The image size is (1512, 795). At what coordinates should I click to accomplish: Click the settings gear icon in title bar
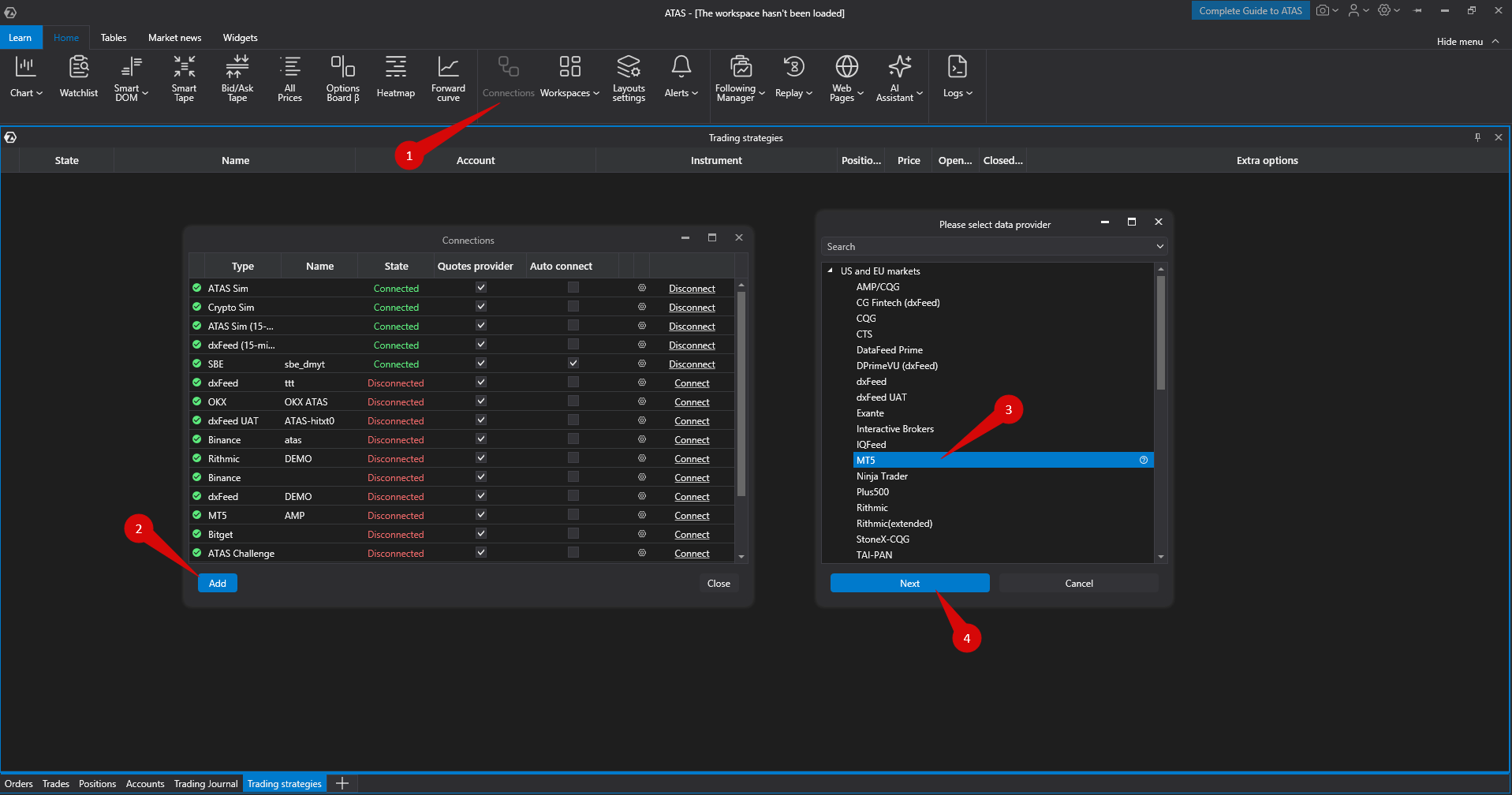click(x=1384, y=10)
